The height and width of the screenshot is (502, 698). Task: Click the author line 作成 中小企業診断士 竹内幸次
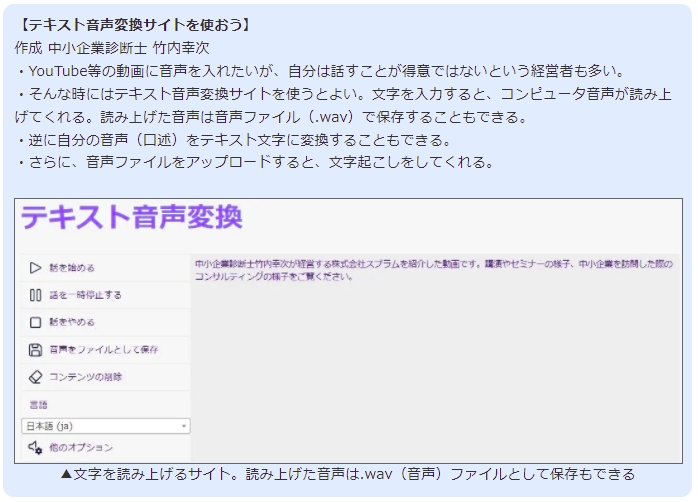point(112,48)
